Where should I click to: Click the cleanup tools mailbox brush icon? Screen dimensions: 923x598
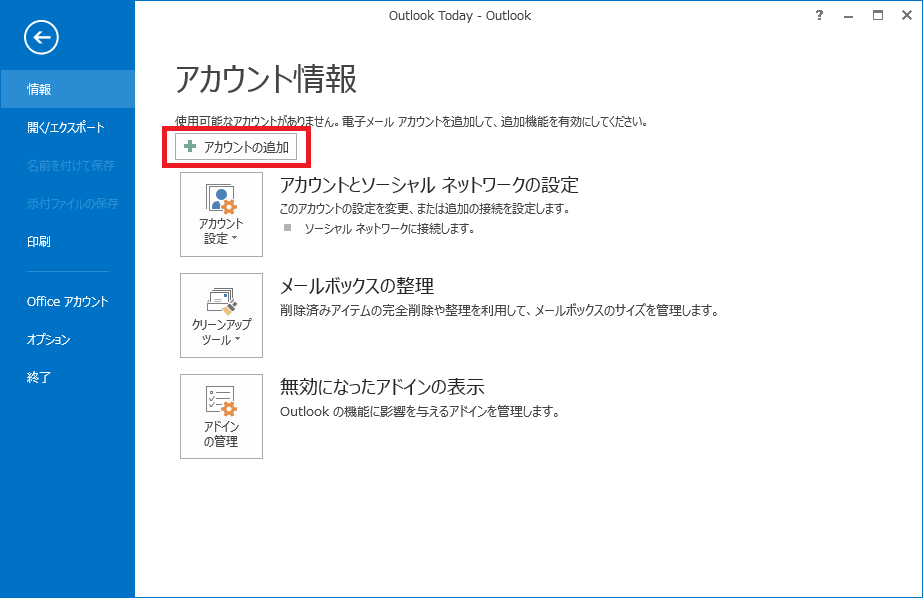pos(221,300)
